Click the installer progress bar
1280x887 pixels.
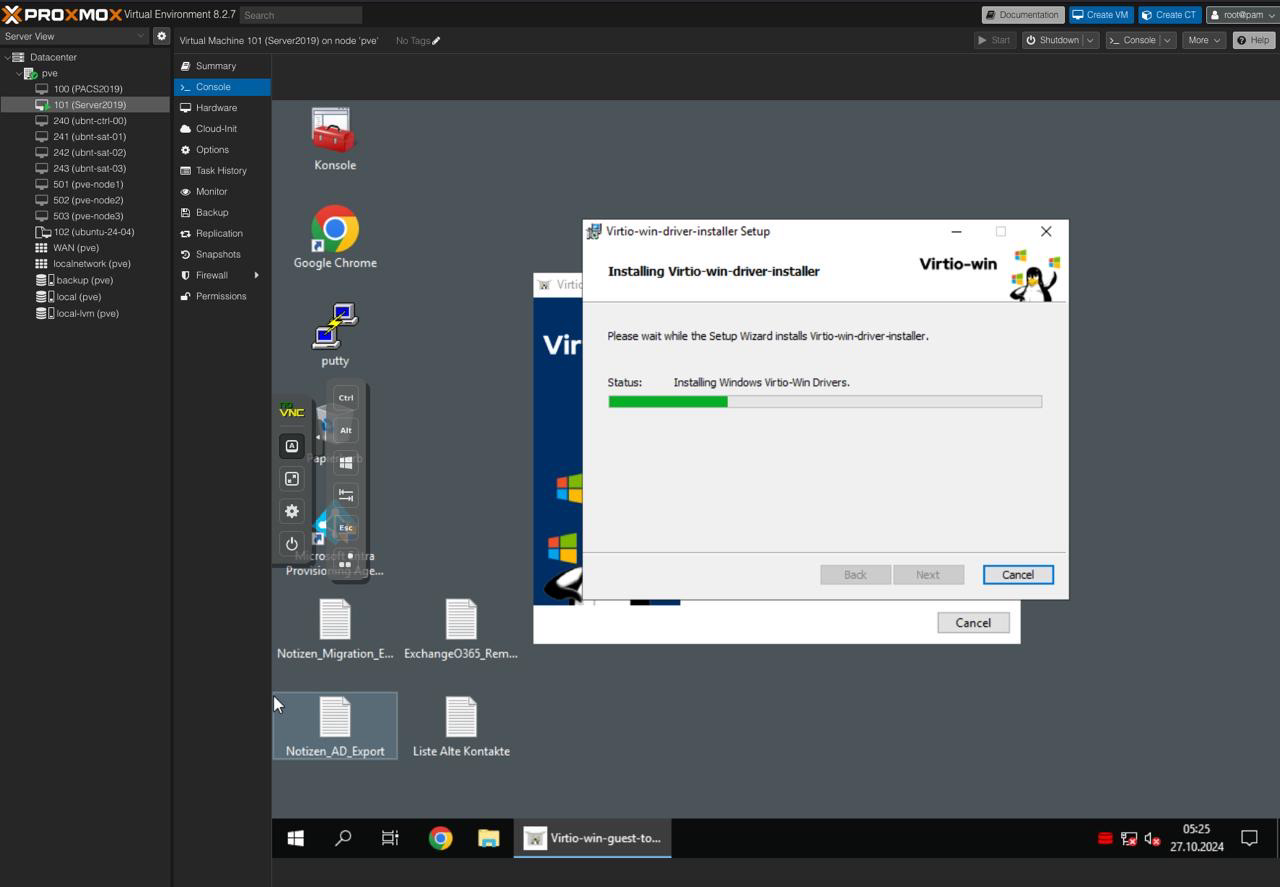[x=825, y=401]
